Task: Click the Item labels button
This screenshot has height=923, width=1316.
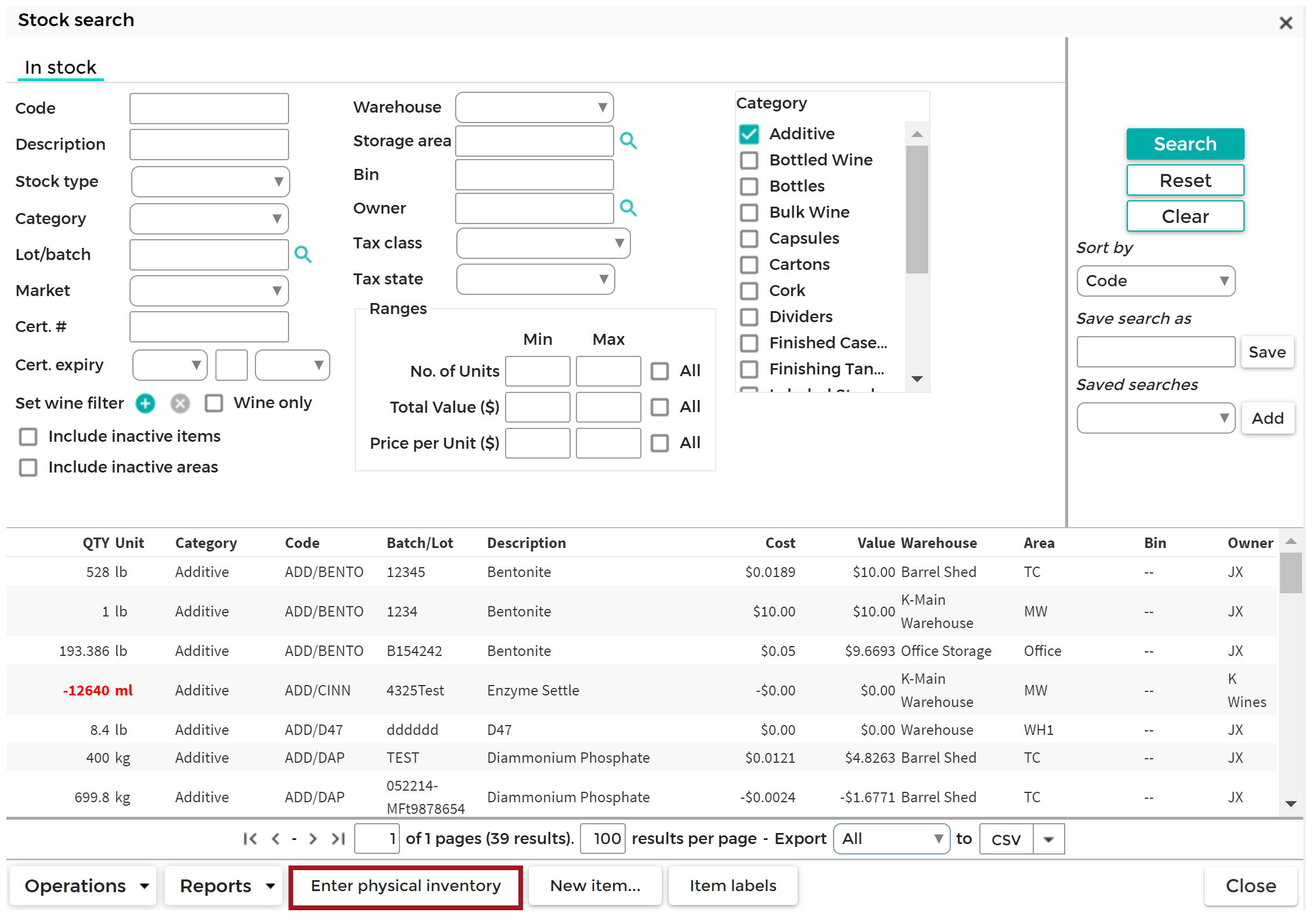Action: [x=733, y=886]
